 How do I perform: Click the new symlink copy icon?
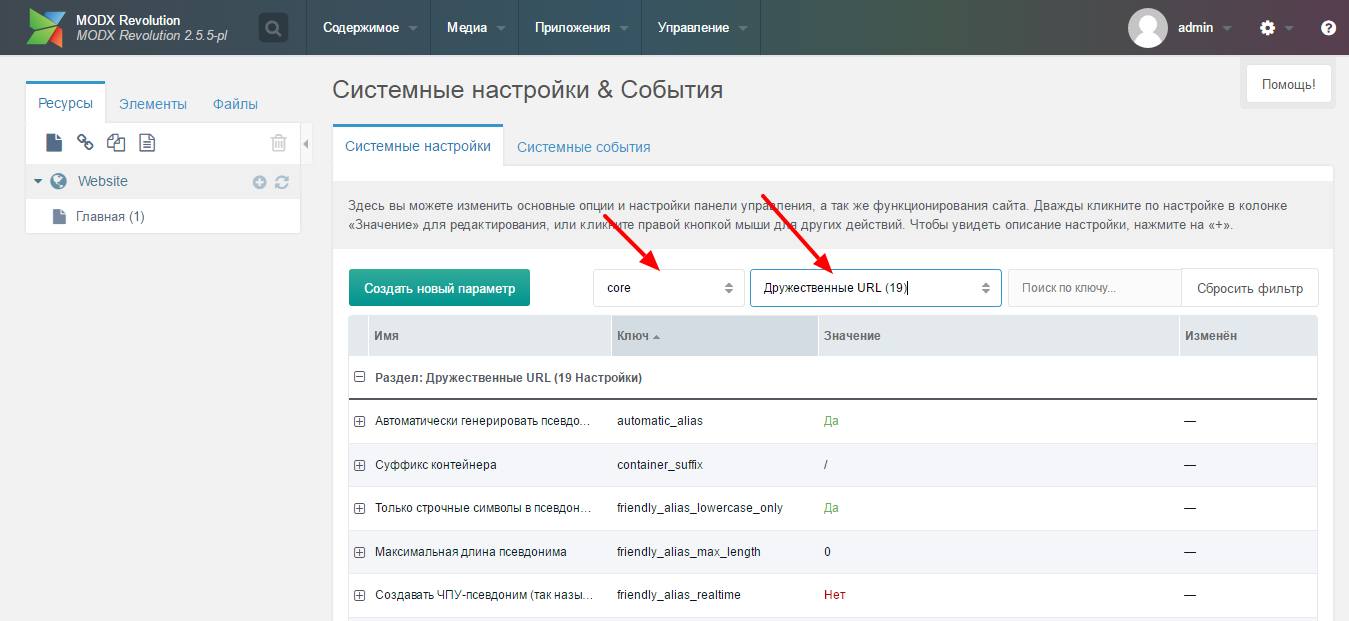coord(116,143)
